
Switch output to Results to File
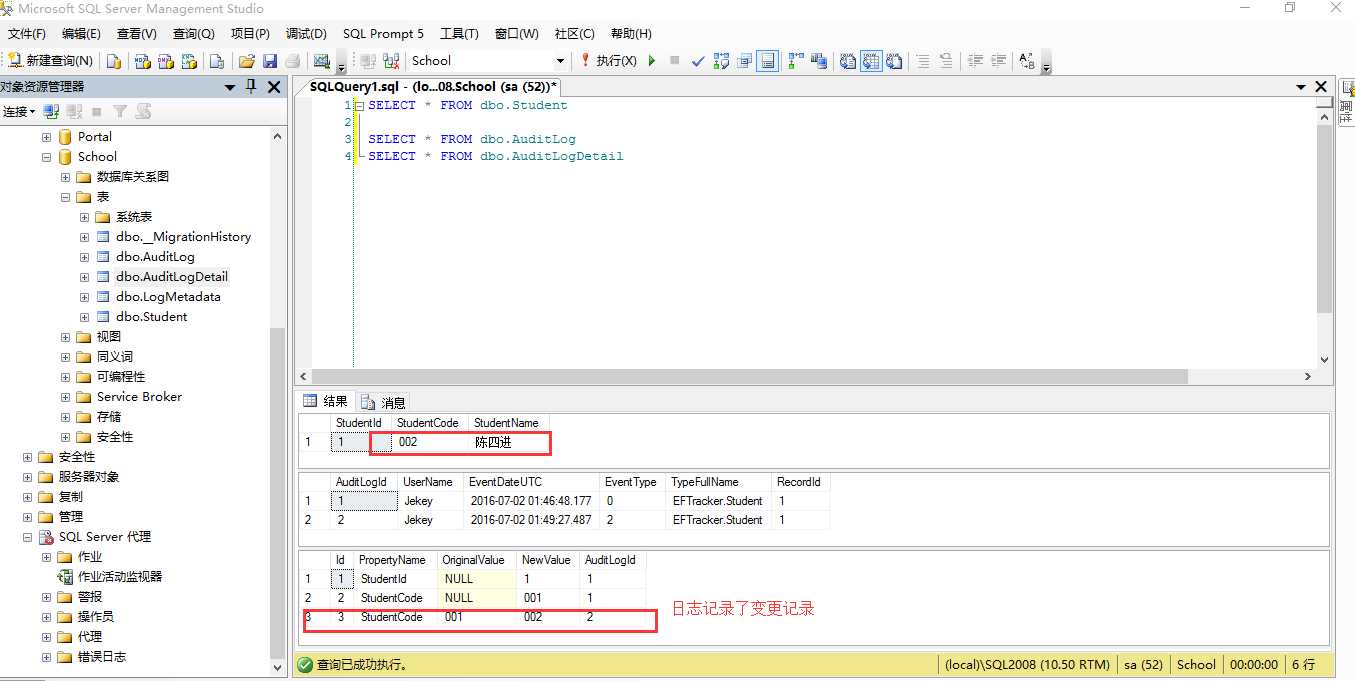click(894, 61)
